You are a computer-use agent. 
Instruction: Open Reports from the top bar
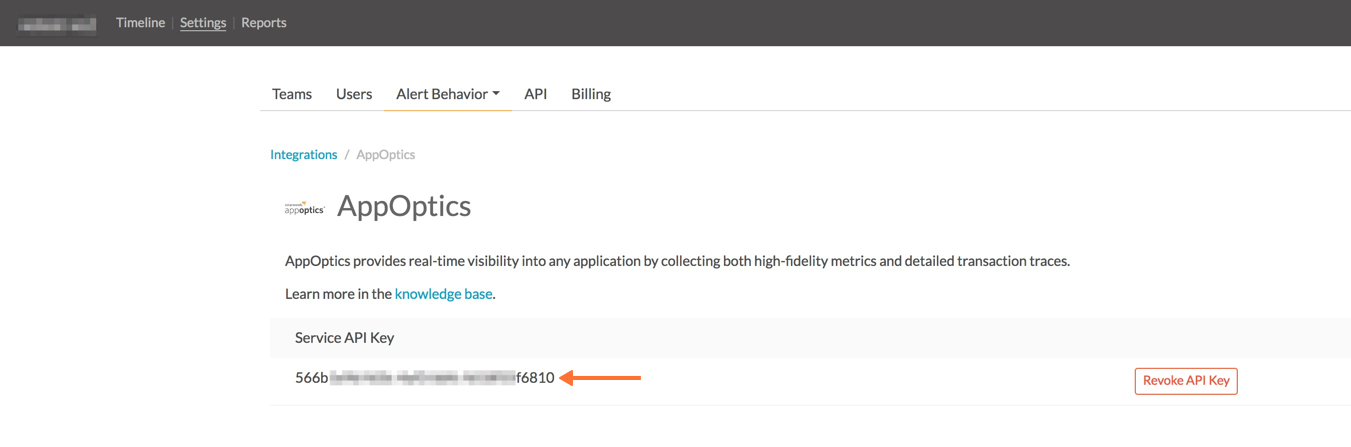[x=264, y=22]
